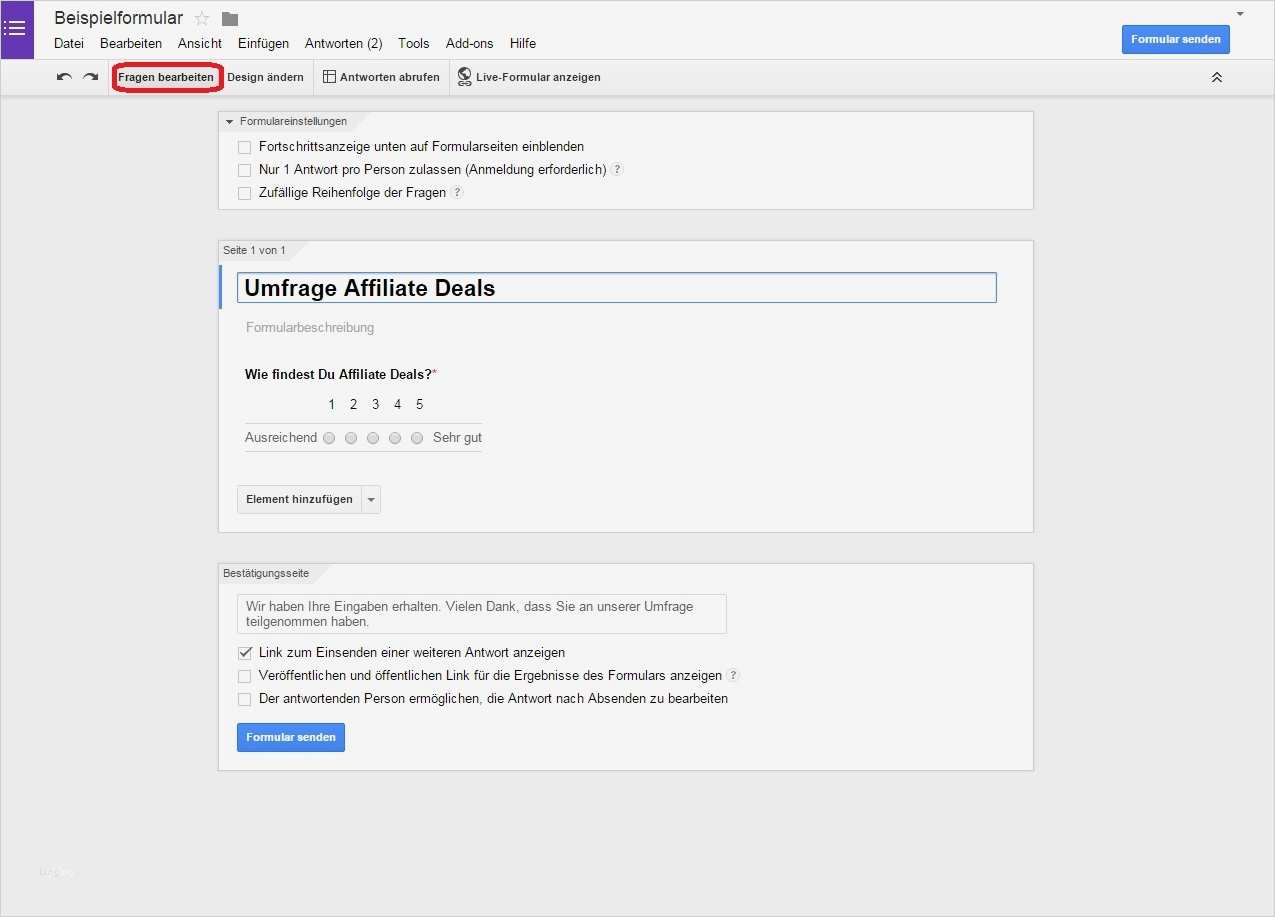This screenshot has height=917, width=1275.
Task: Click the blue Formular senden button
Action: pyautogui.click(x=1175, y=39)
